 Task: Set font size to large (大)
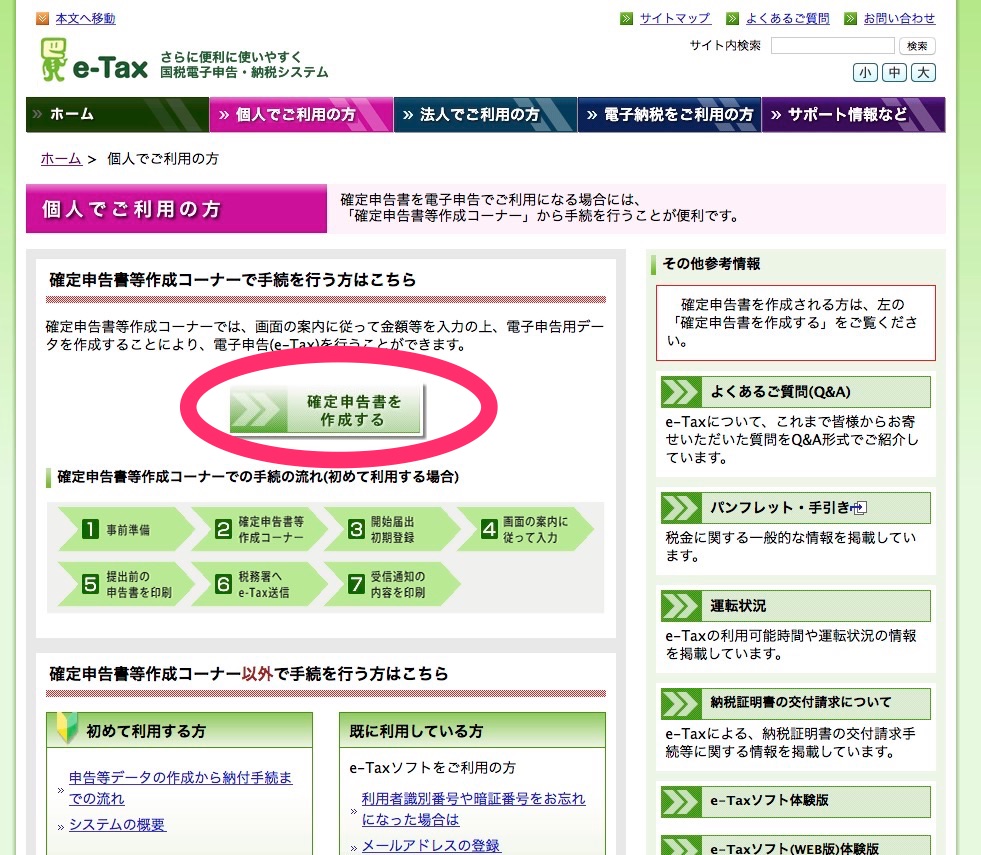[x=923, y=73]
